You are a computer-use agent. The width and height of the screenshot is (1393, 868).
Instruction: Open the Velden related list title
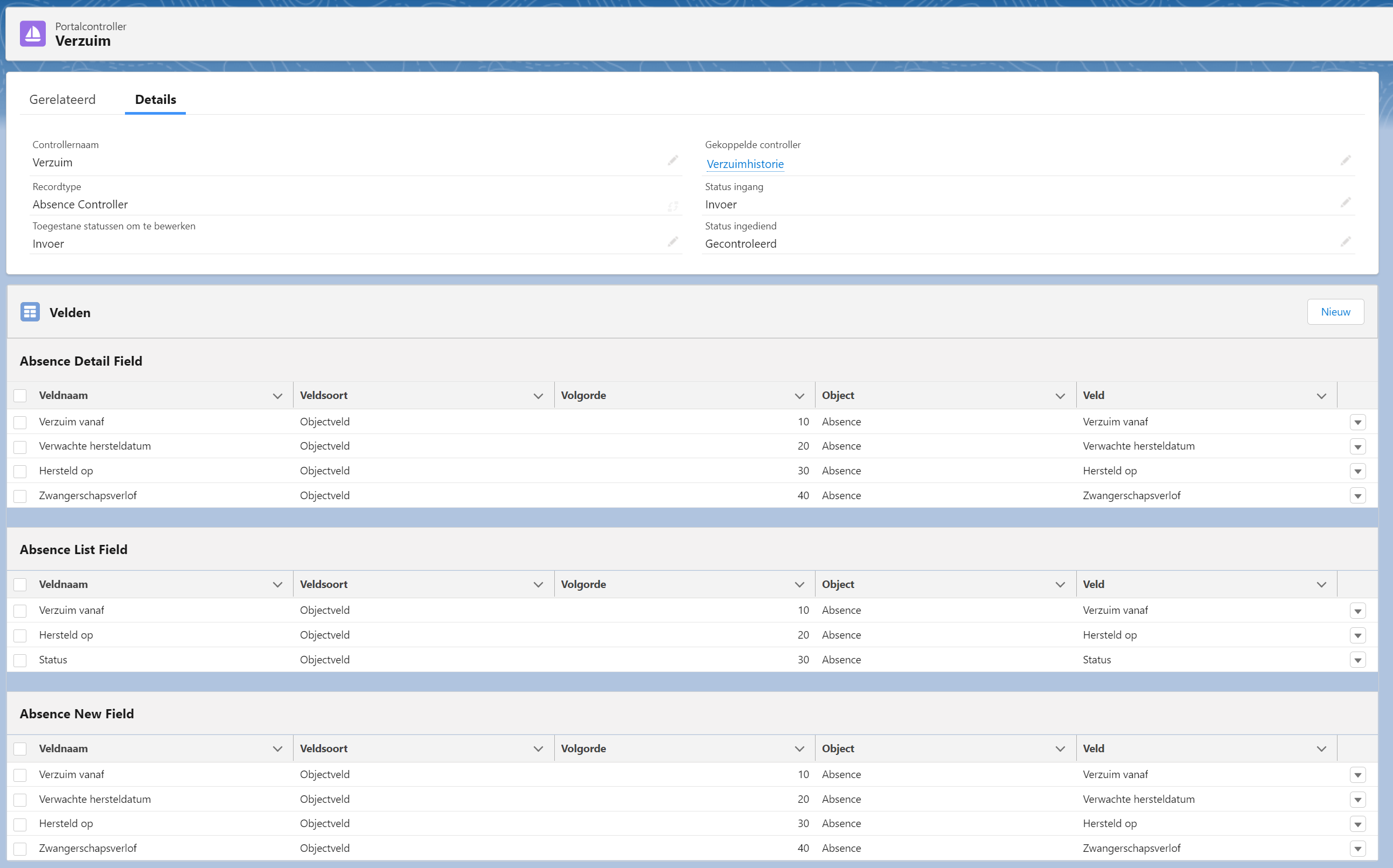(x=70, y=312)
